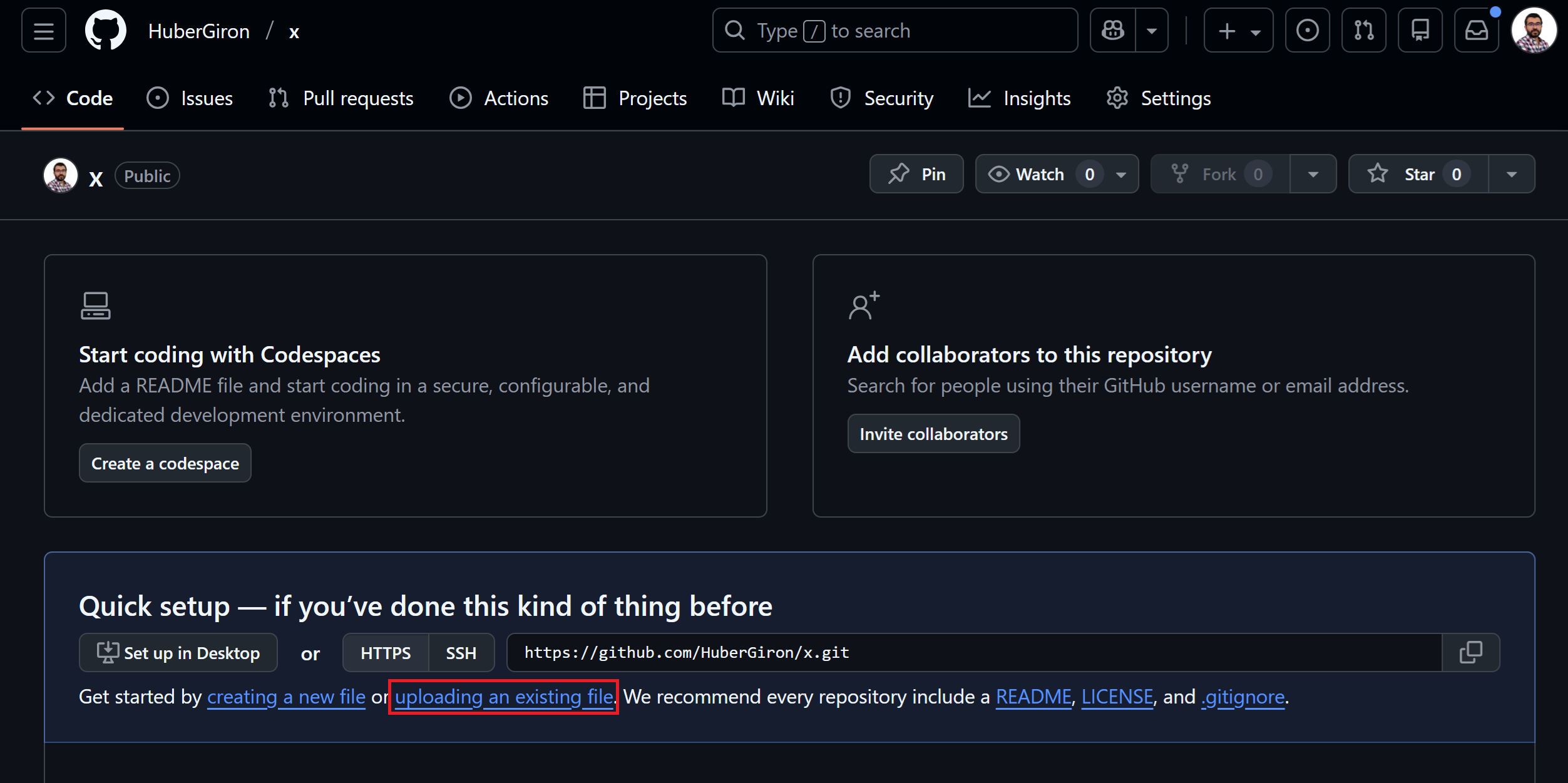
Task: Focus the Type / to search field
Action: click(x=894, y=31)
